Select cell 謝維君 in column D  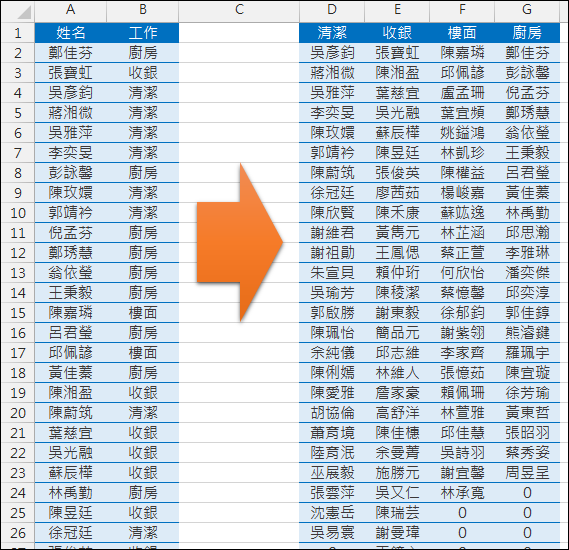pyautogui.click(x=332, y=233)
